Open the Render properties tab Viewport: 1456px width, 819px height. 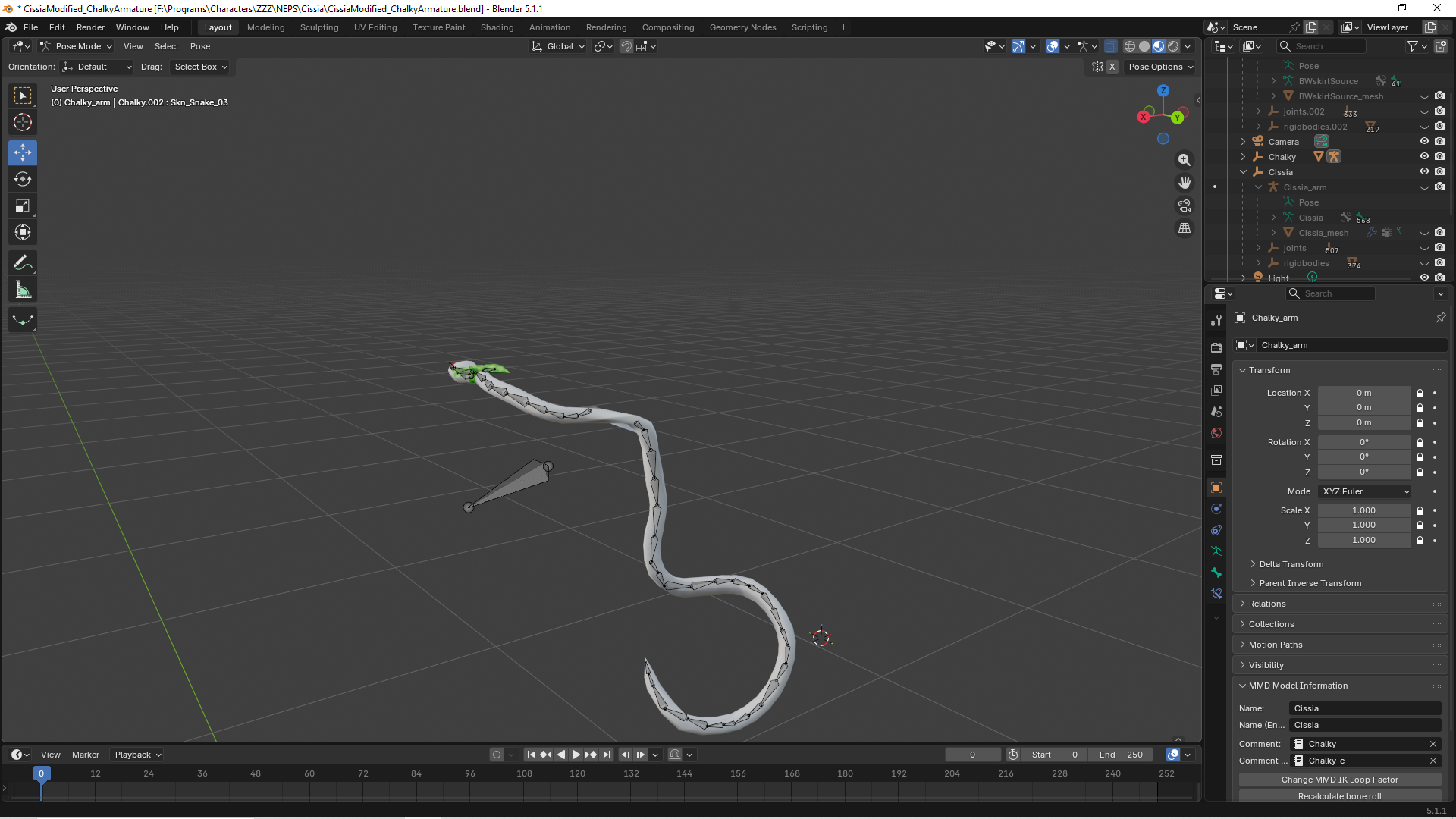(x=1216, y=347)
